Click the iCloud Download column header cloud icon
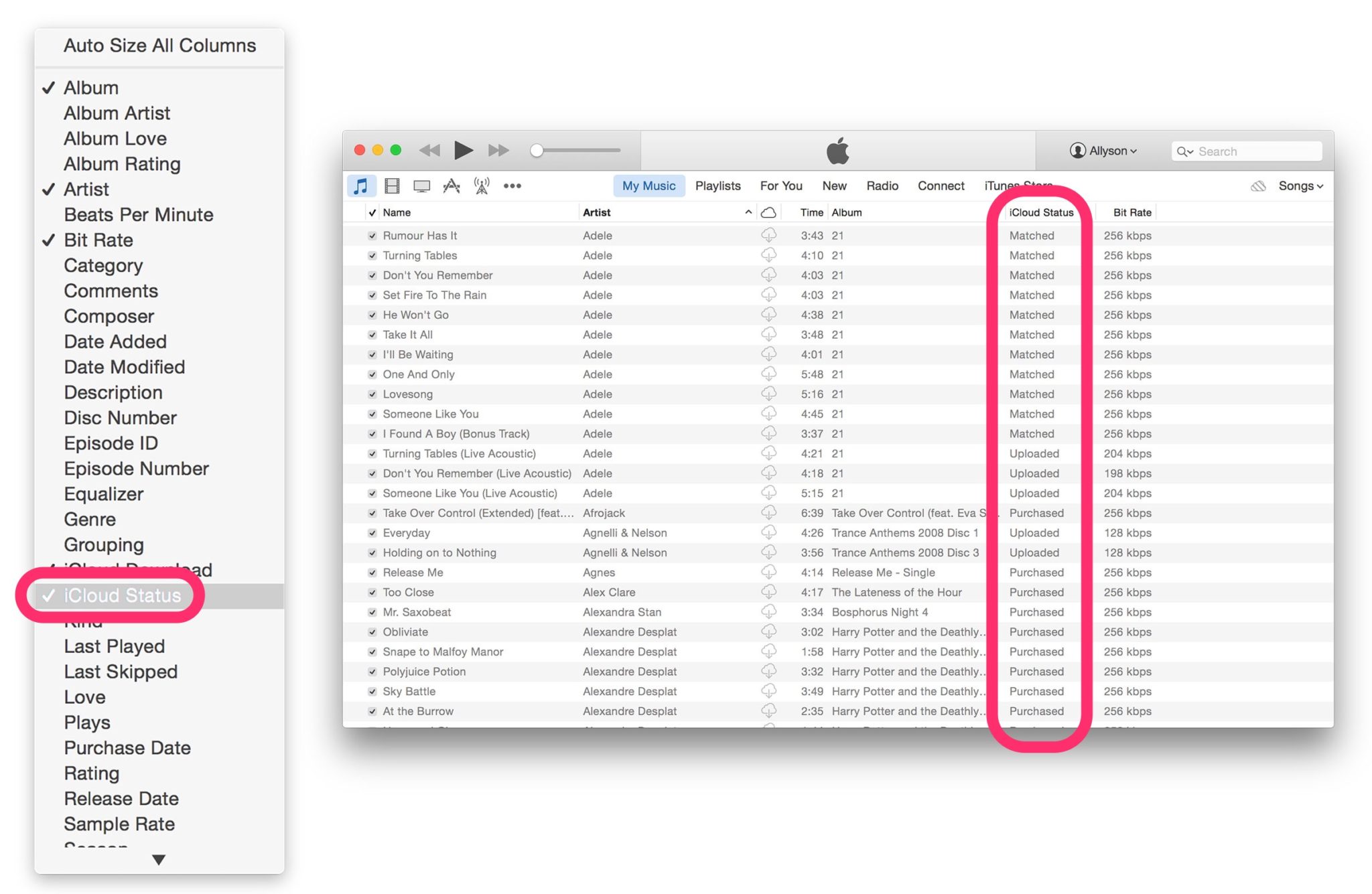The width and height of the screenshot is (1372, 894). (768, 212)
